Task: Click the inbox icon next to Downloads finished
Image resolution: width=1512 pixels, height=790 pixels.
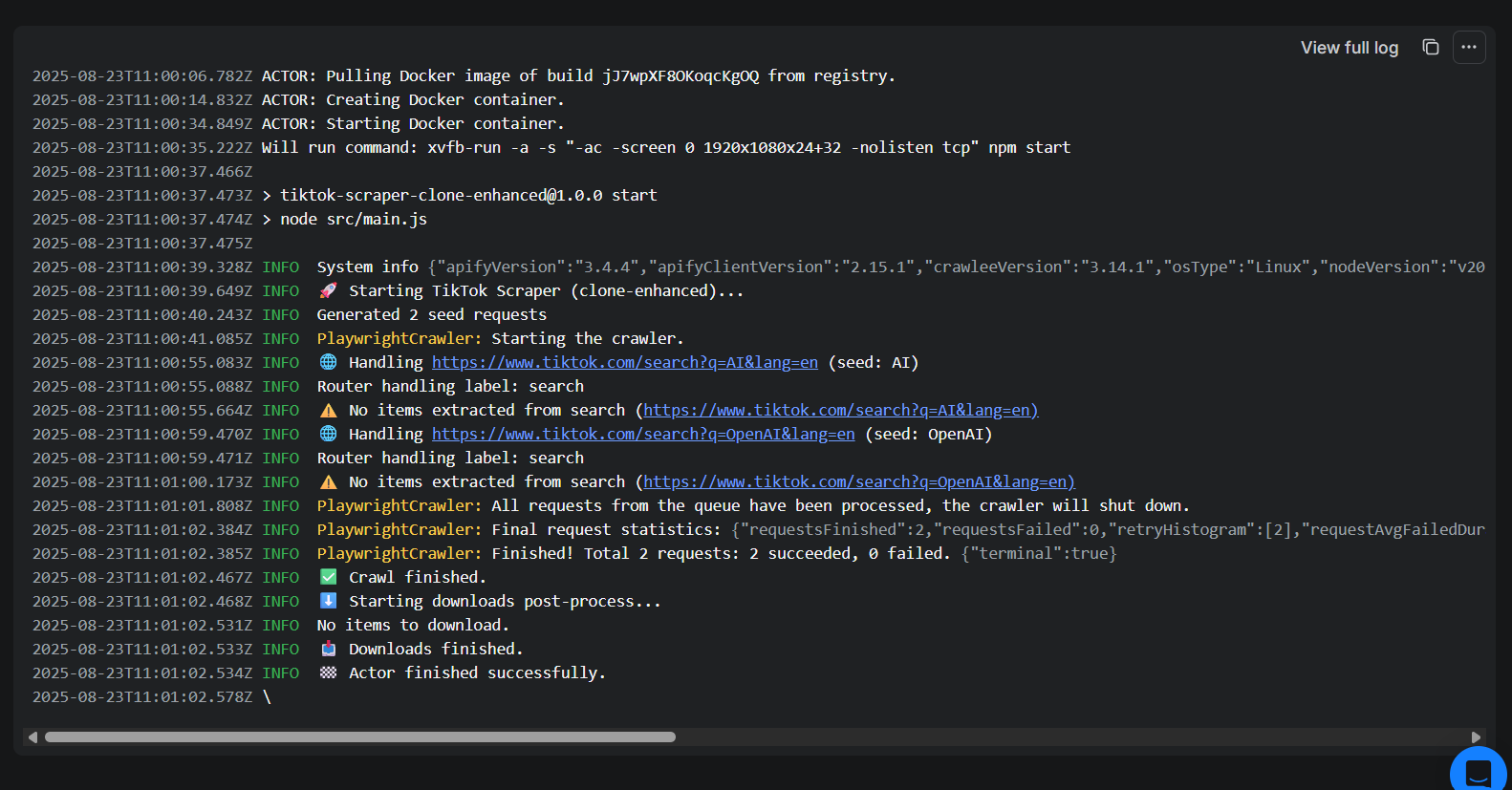Action: [x=328, y=649]
